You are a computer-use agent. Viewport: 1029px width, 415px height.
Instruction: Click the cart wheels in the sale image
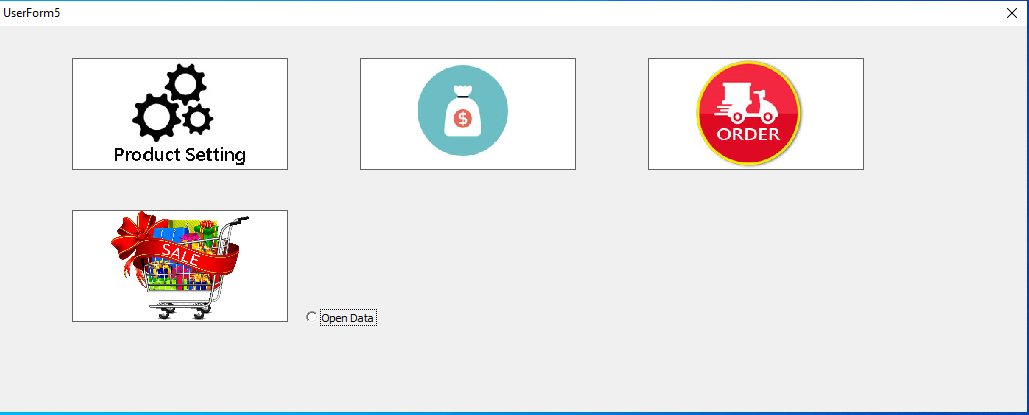coord(182,311)
